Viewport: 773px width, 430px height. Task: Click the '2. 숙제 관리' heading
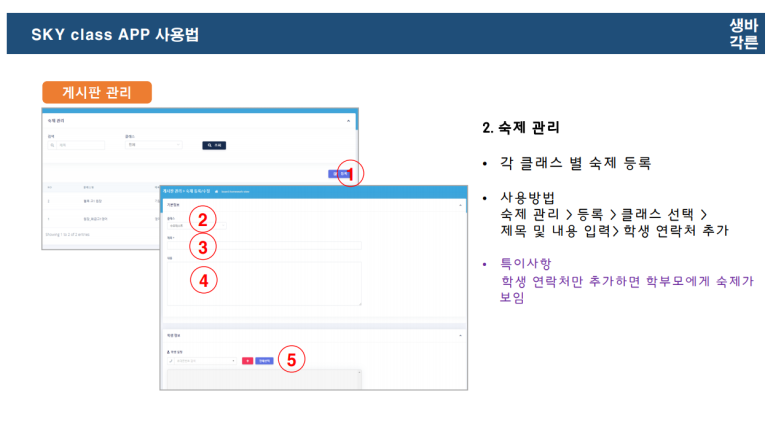521,128
